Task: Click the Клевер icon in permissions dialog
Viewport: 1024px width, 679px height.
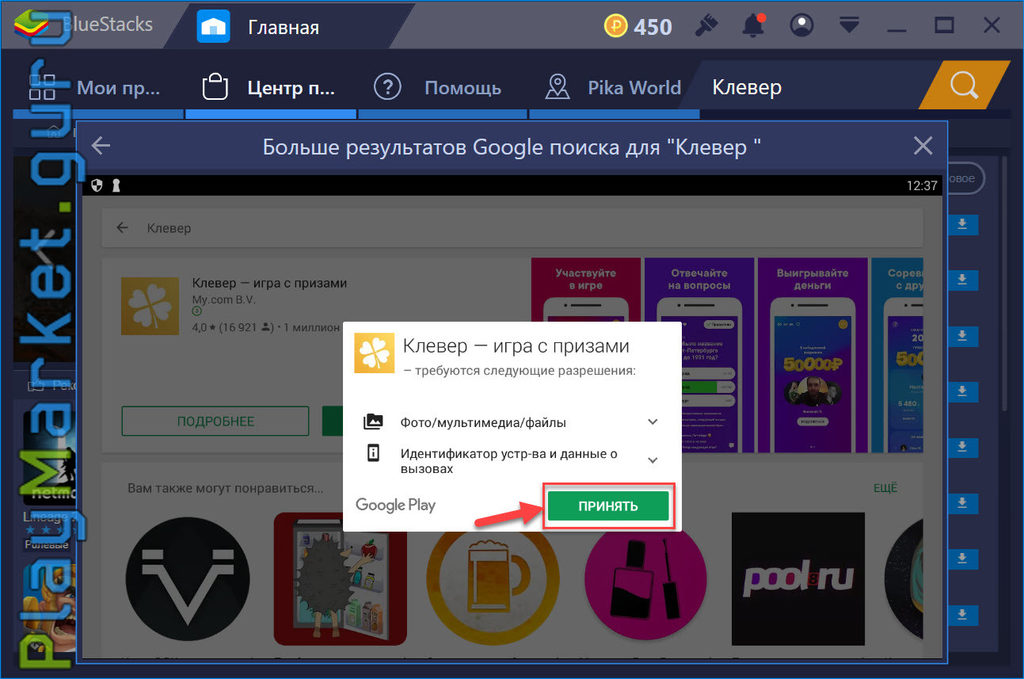Action: click(374, 353)
